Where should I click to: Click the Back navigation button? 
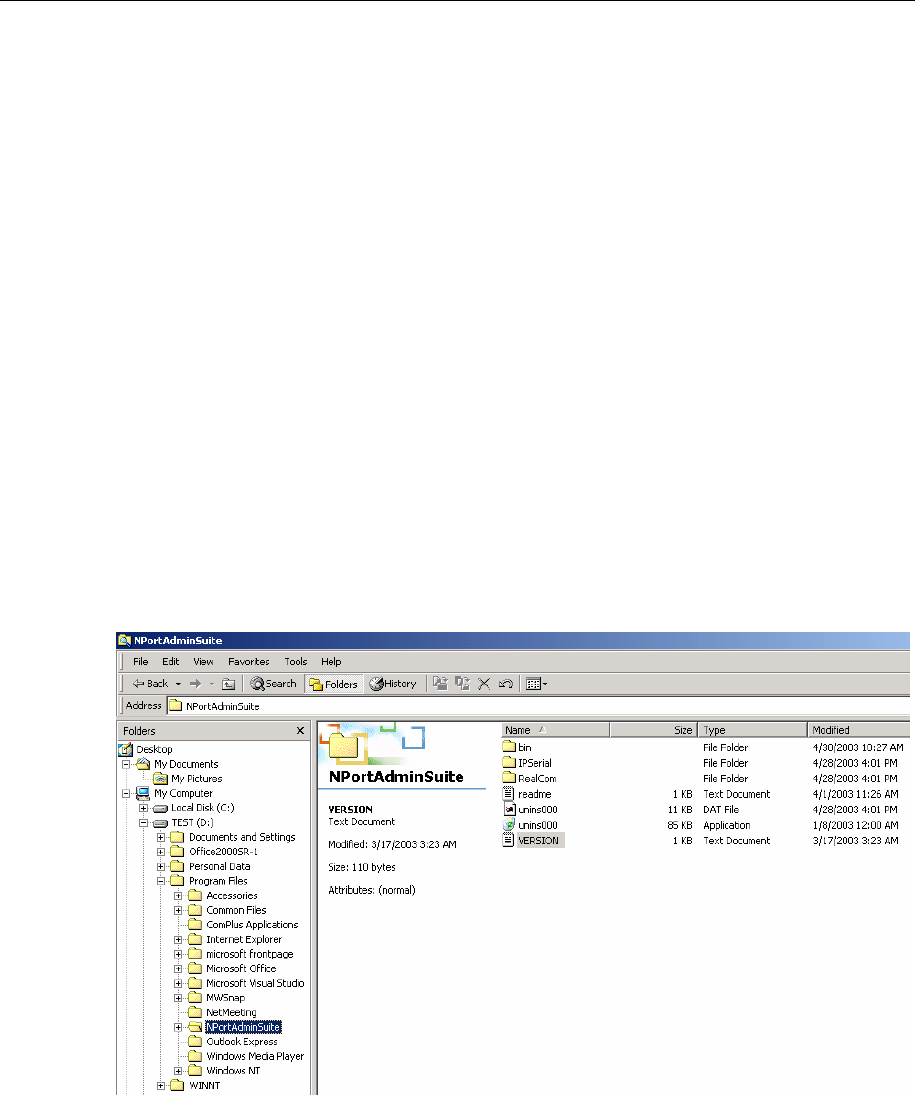(150, 684)
